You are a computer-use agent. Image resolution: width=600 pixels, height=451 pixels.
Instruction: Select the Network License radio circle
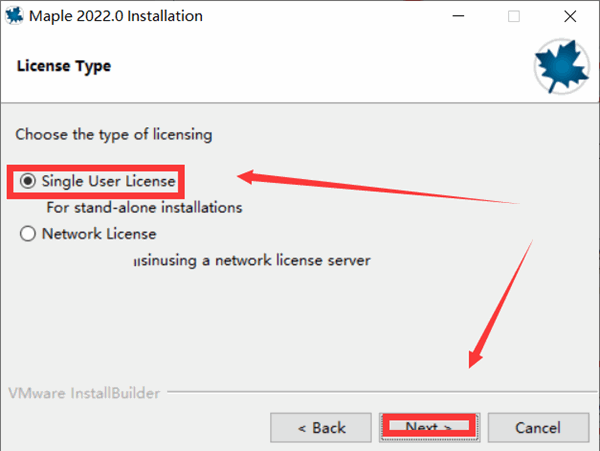pos(27,234)
